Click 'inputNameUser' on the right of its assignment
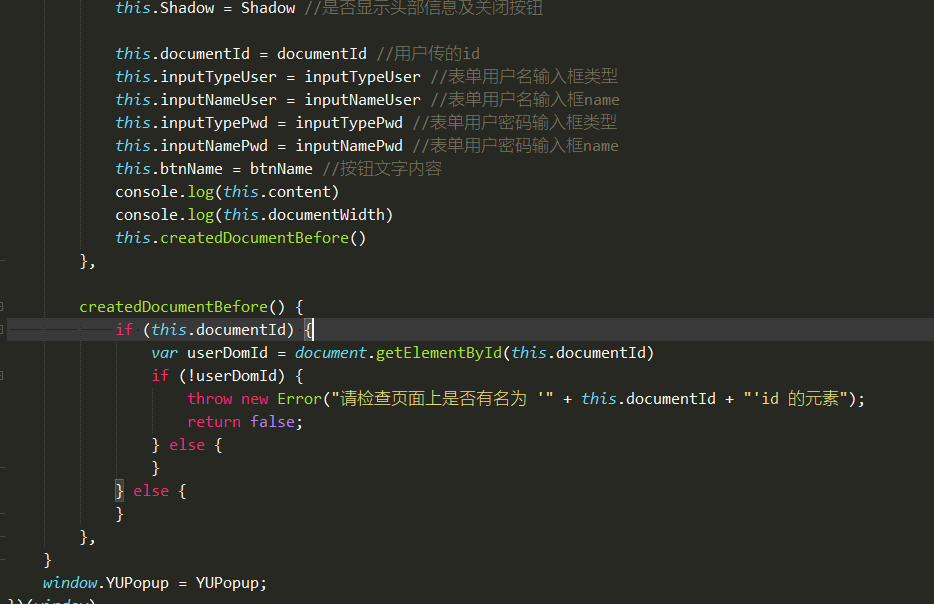The width and height of the screenshot is (934, 604). click(x=362, y=99)
